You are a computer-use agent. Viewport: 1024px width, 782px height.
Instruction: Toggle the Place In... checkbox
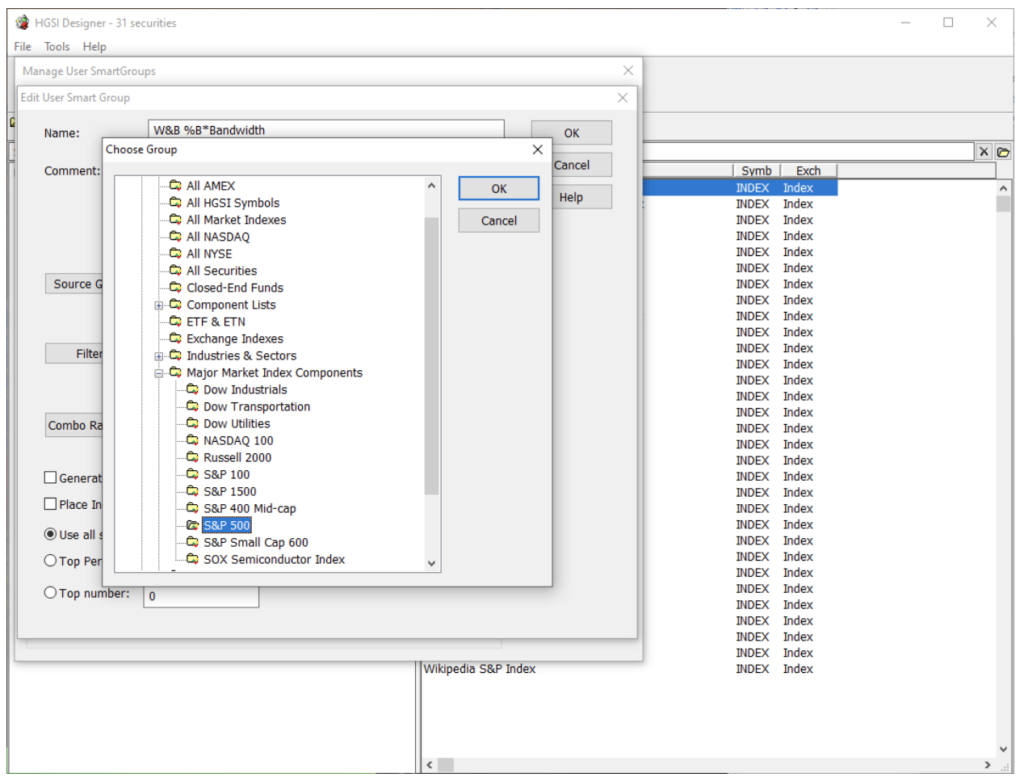(50, 504)
